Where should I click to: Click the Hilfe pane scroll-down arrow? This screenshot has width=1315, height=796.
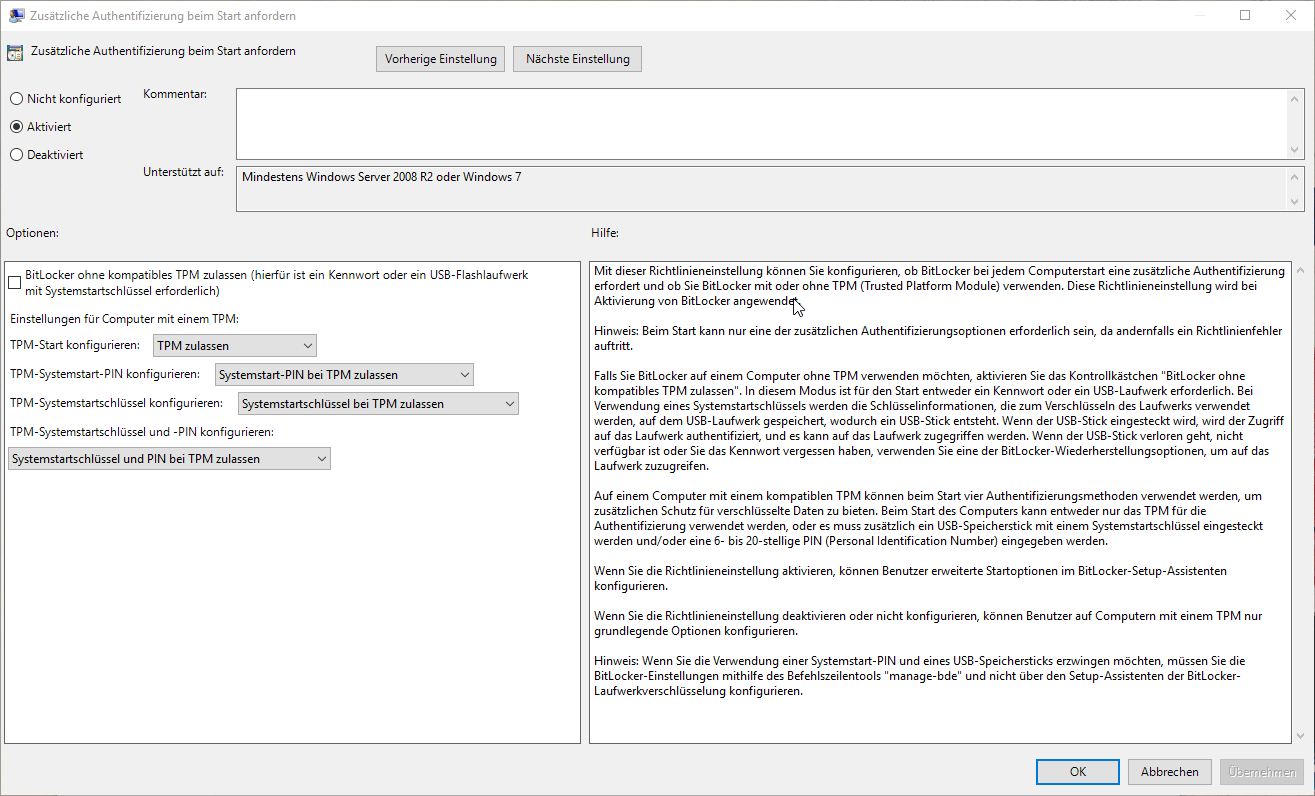pyautogui.click(x=1299, y=735)
